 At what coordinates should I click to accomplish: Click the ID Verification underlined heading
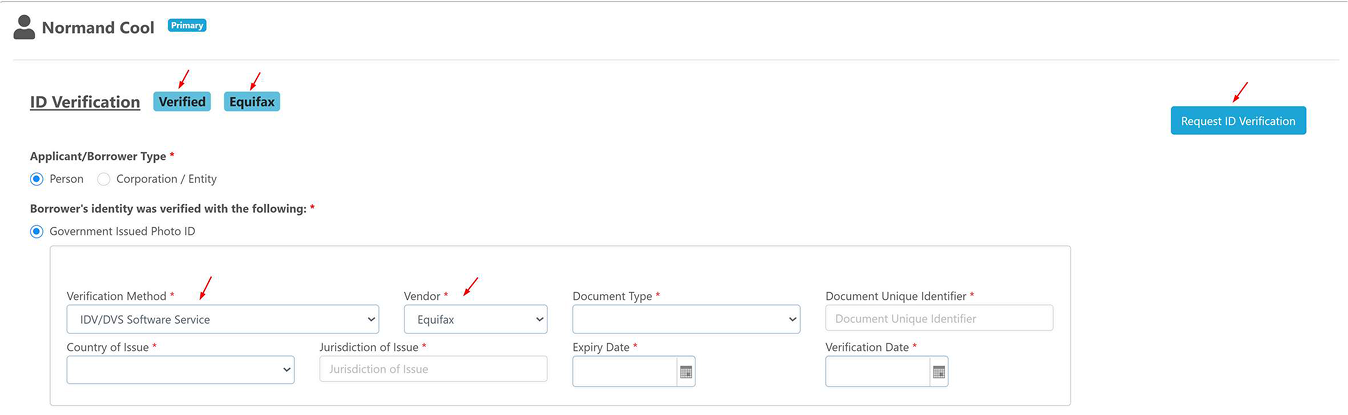(85, 102)
